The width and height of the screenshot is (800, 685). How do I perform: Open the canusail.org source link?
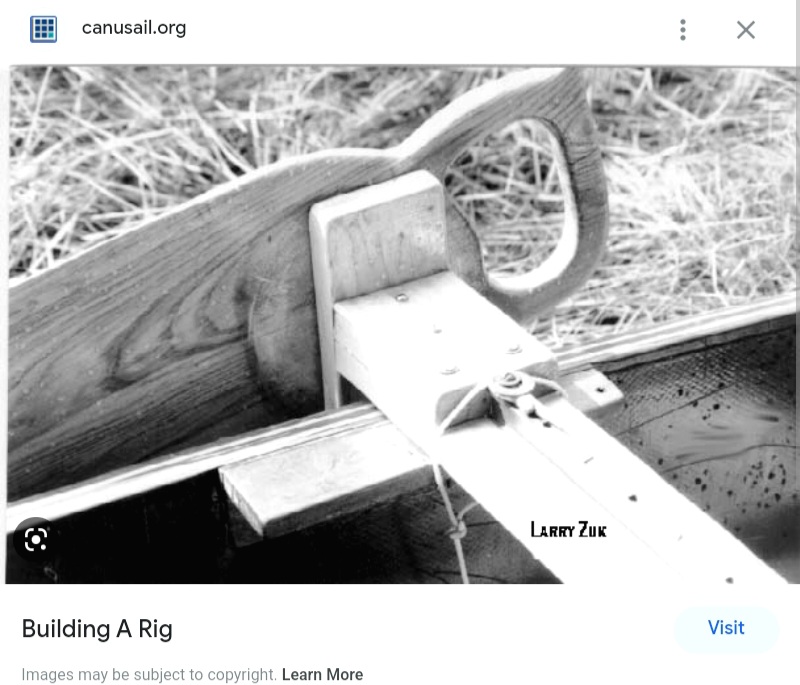pos(134,28)
